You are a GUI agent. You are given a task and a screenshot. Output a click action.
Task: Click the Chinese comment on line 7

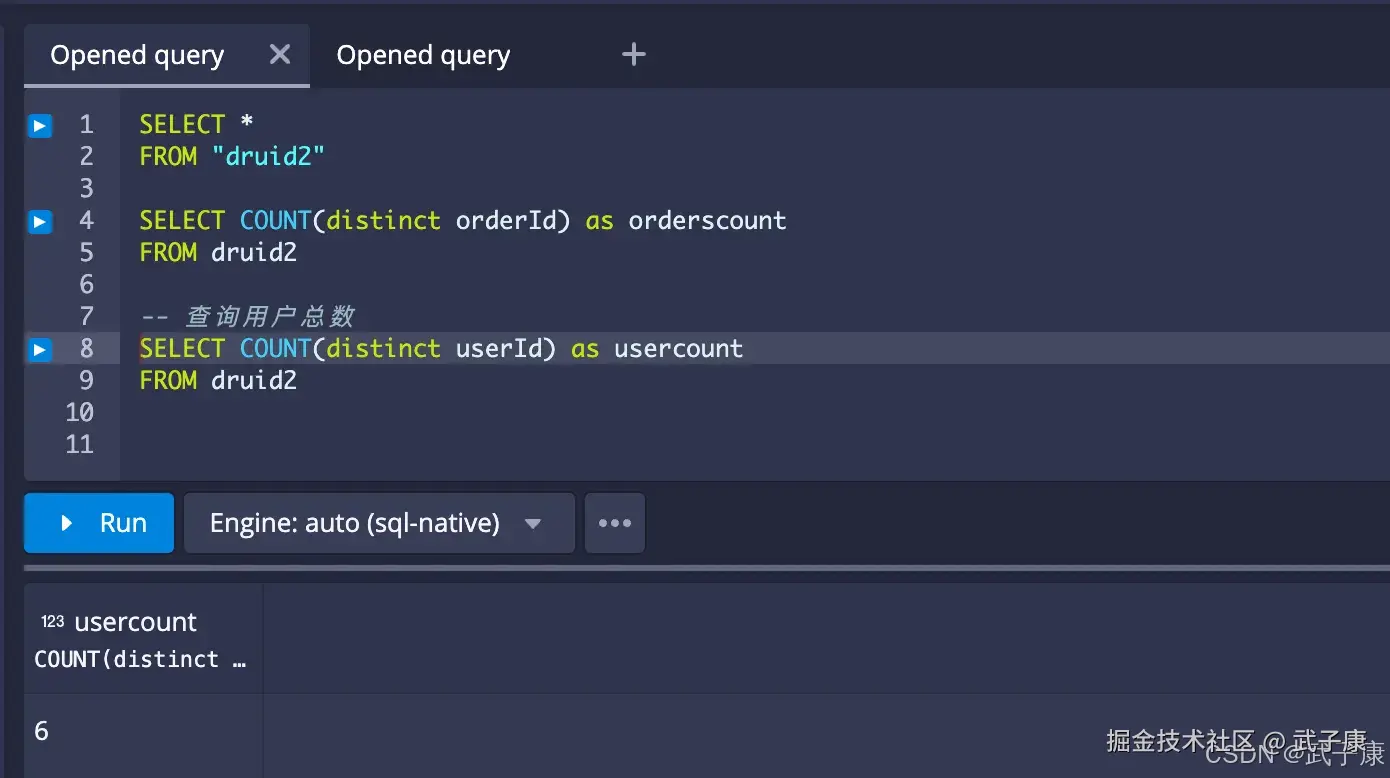pyautogui.click(x=269, y=317)
